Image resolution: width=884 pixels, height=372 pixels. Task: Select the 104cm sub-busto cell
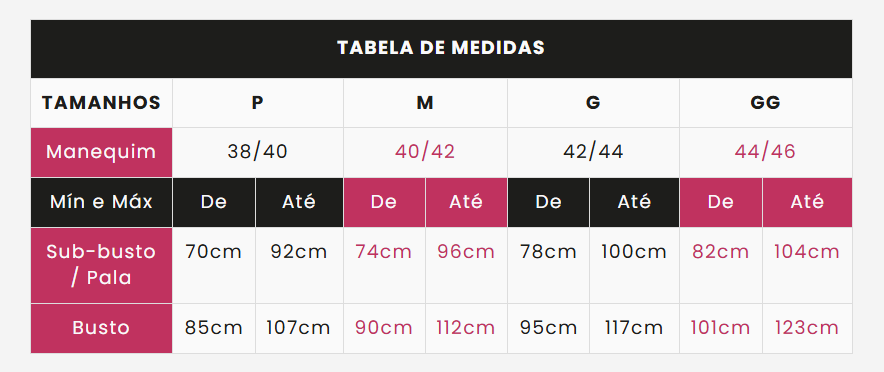pos(807,265)
